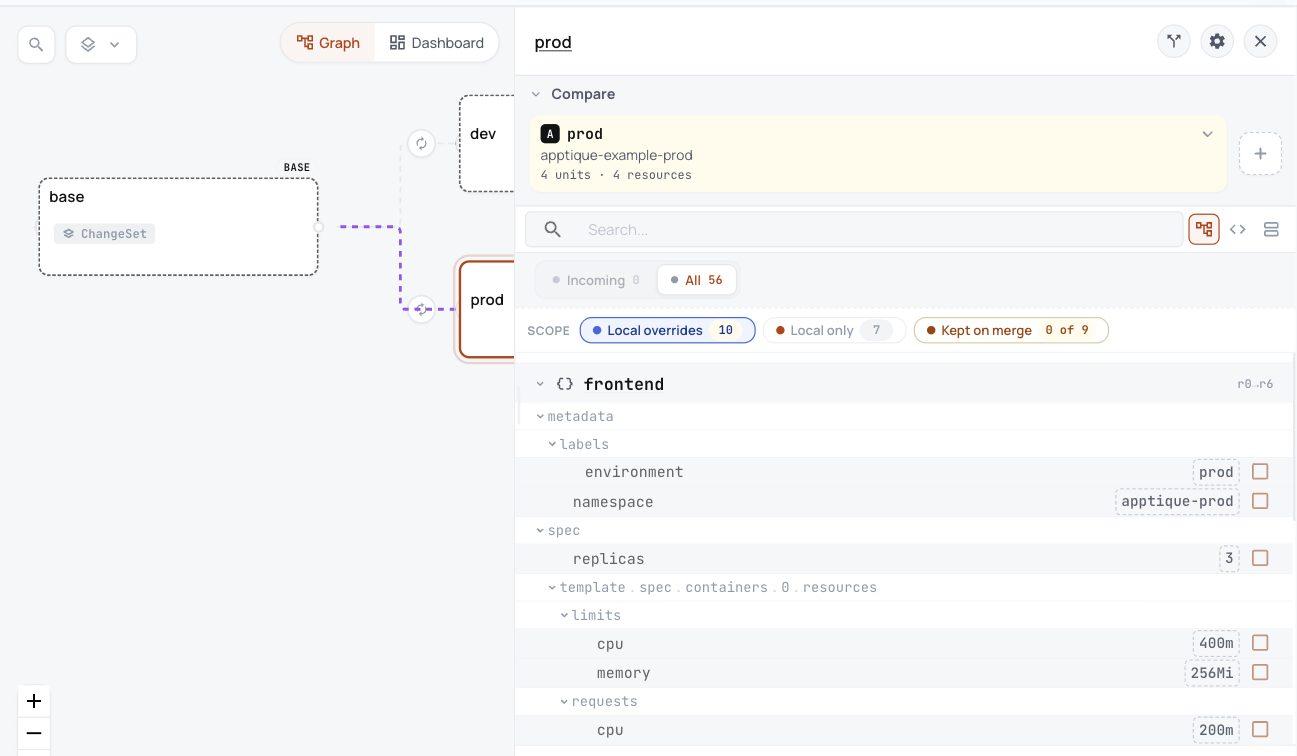The width and height of the screenshot is (1297, 756).
Task: Switch to the Graph view tab
Action: 328,43
